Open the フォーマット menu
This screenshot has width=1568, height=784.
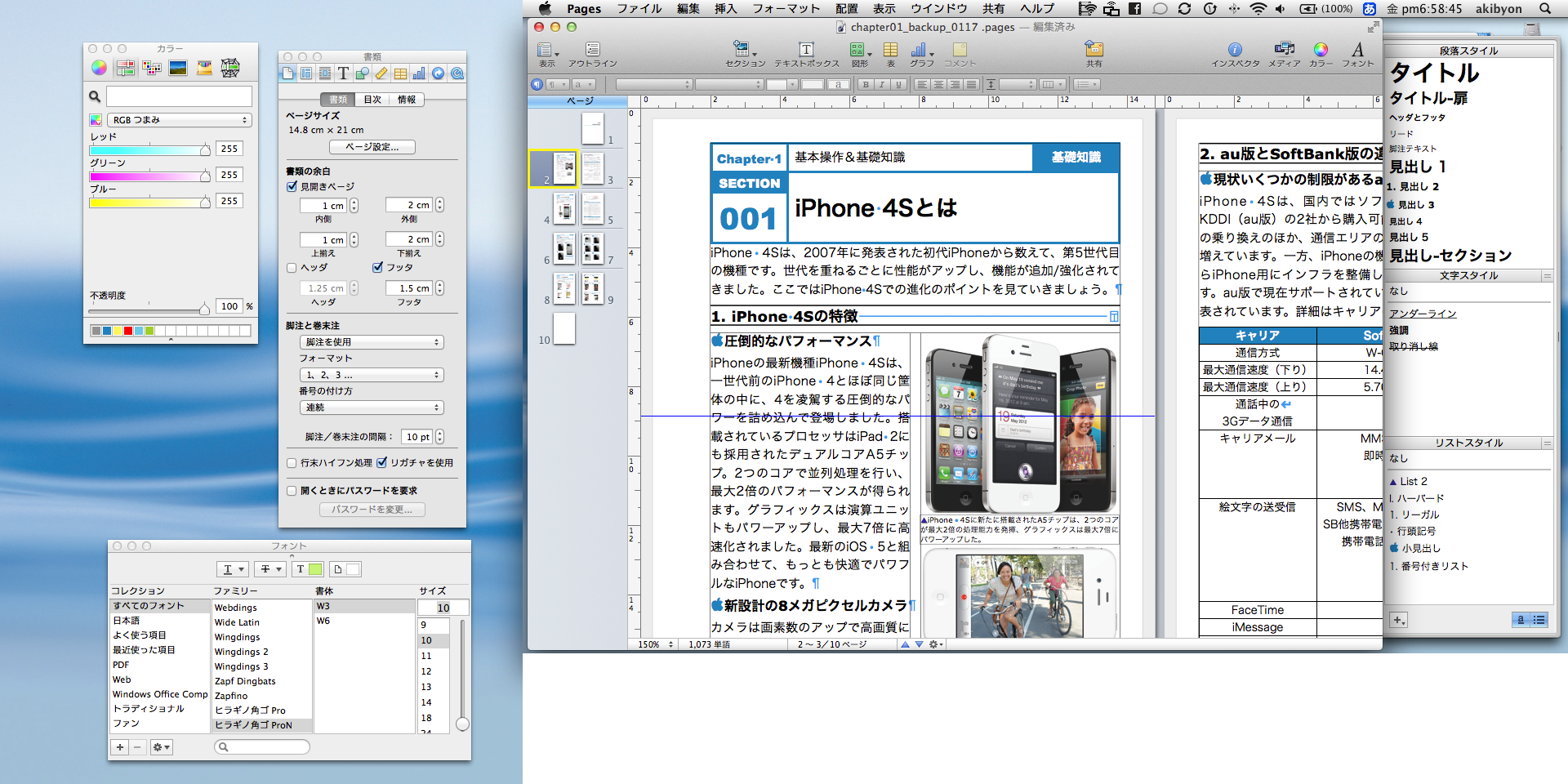(x=786, y=8)
